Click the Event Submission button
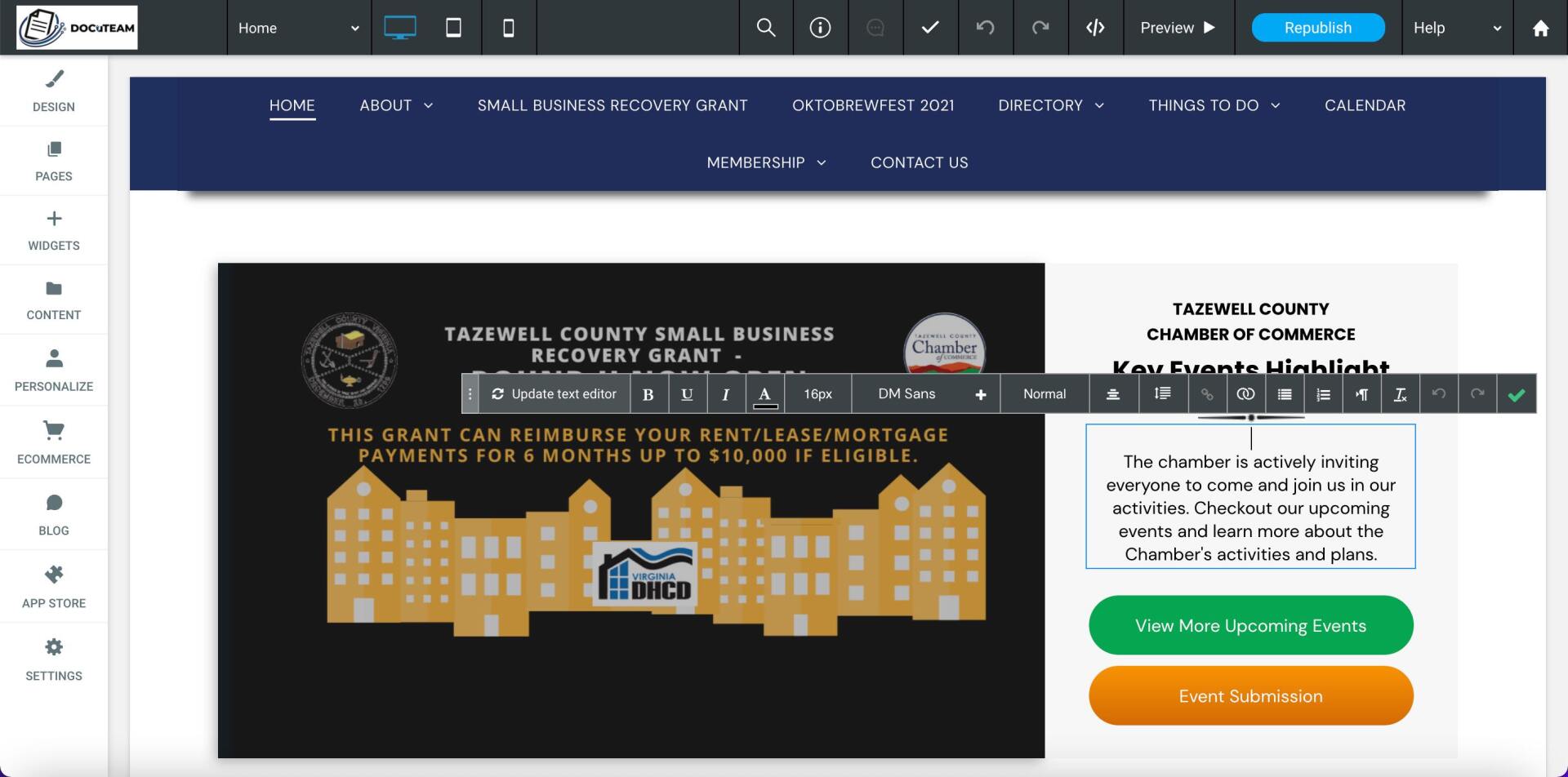This screenshot has width=1568, height=777. click(x=1251, y=696)
